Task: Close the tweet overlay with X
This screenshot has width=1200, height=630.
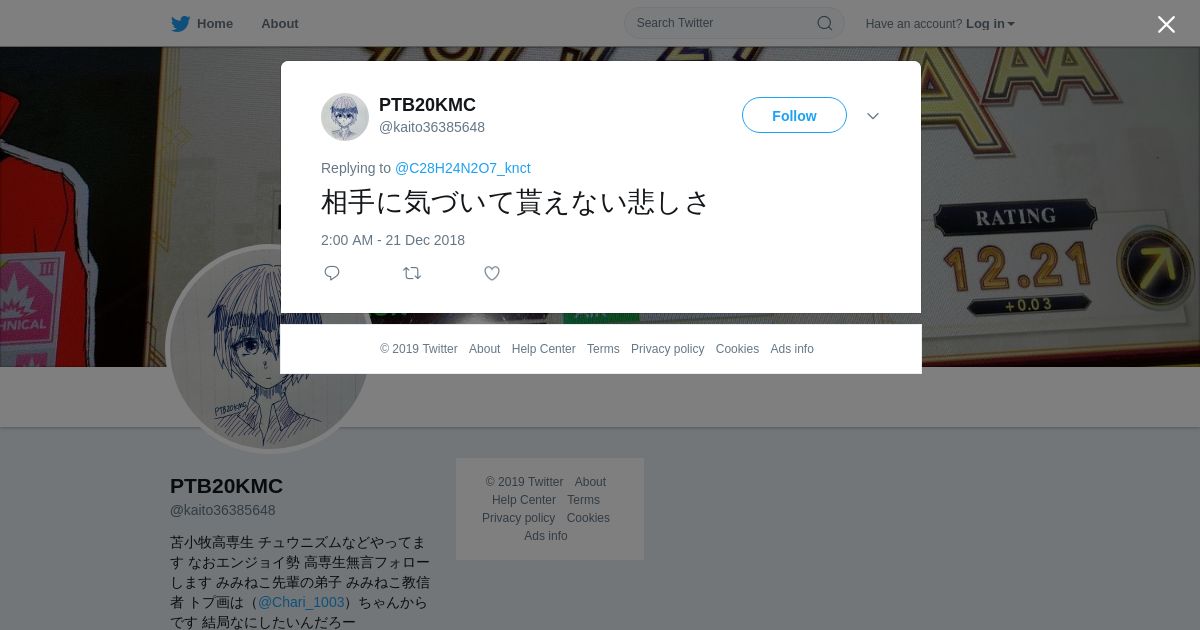Action: tap(1166, 24)
